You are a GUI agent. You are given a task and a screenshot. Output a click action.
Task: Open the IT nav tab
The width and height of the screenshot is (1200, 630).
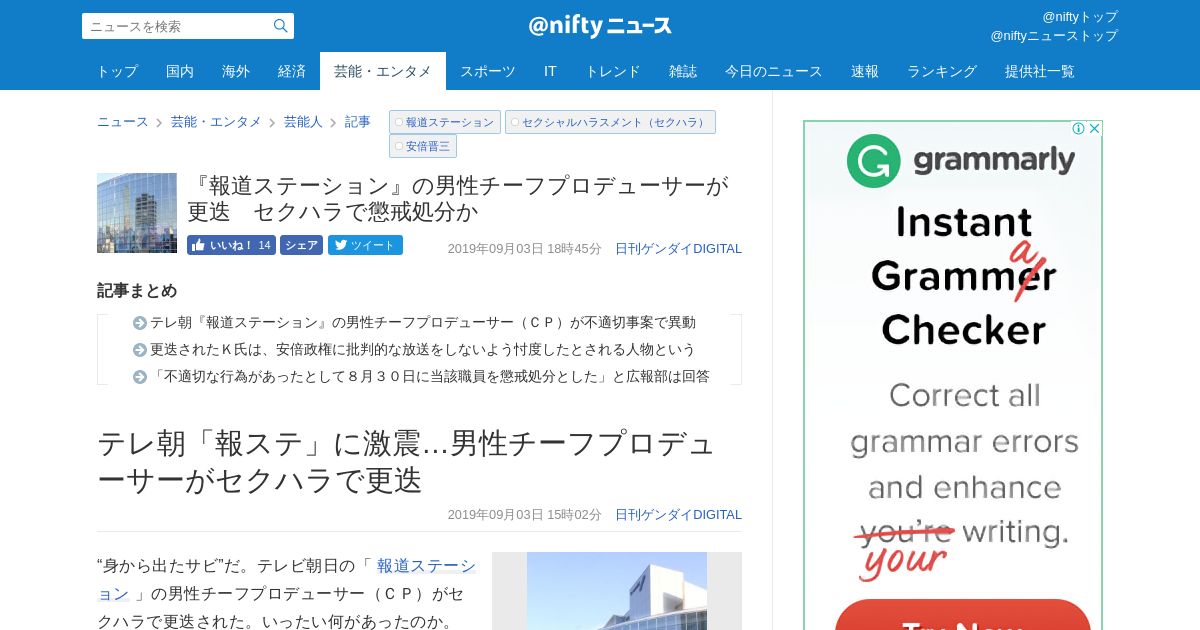click(x=550, y=71)
